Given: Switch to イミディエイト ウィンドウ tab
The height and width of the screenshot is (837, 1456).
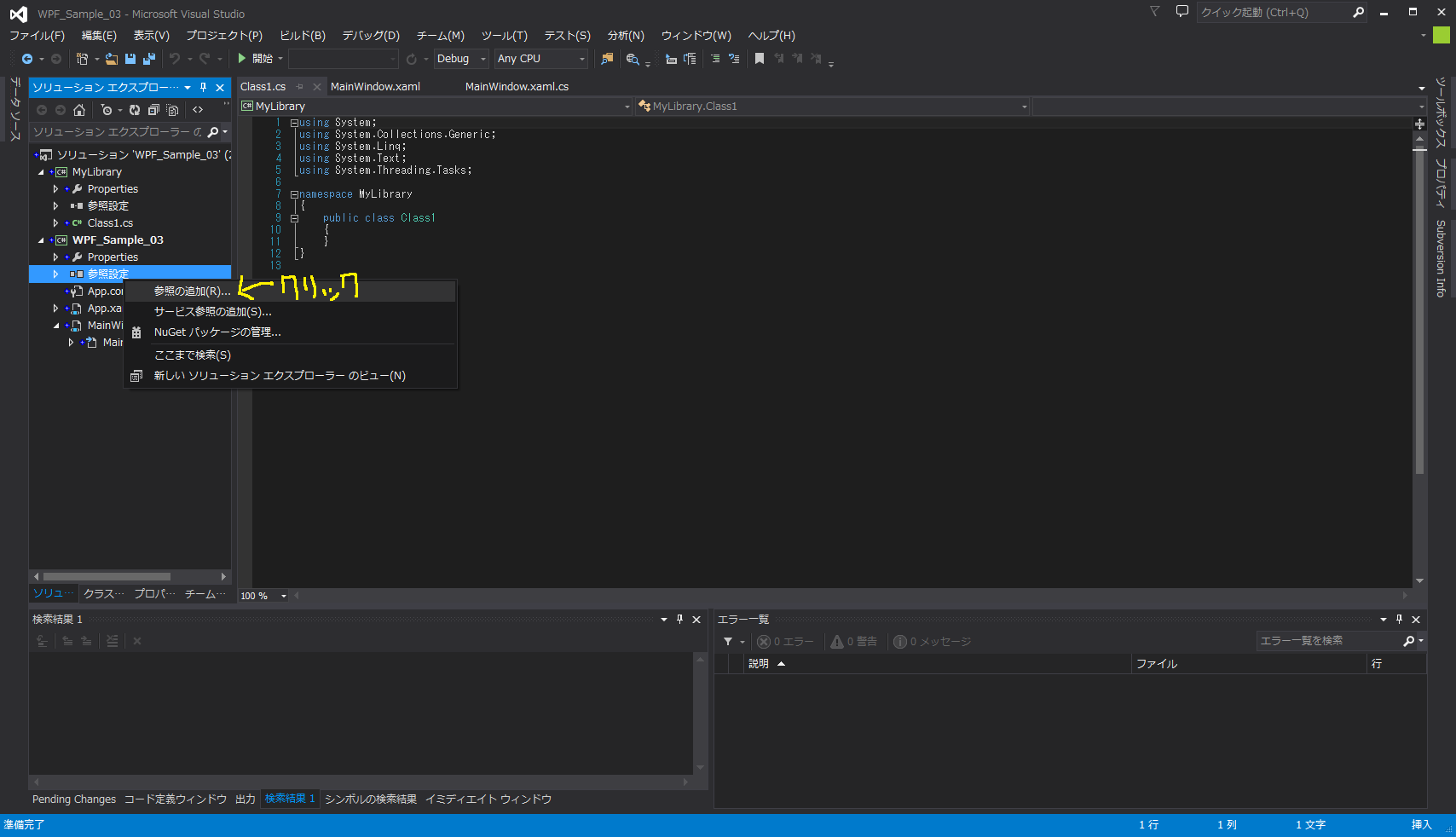Looking at the screenshot, I should coord(488,799).
